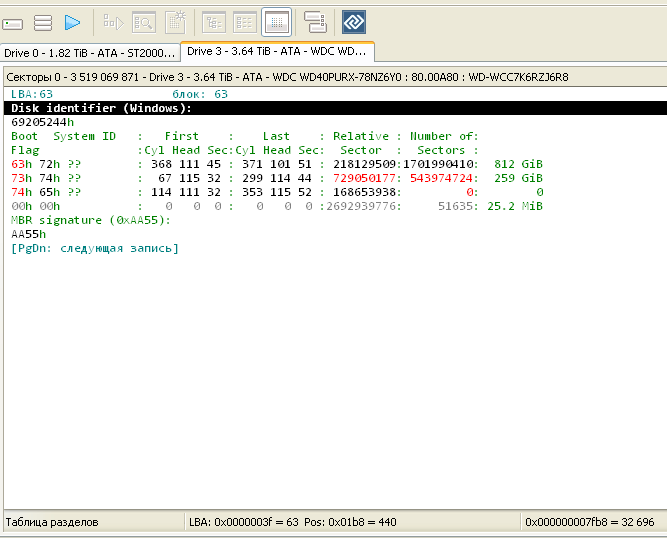This screenshot has height=538, width=667.
Task: Click the LBA:63 label
Action: pos(32,94)
